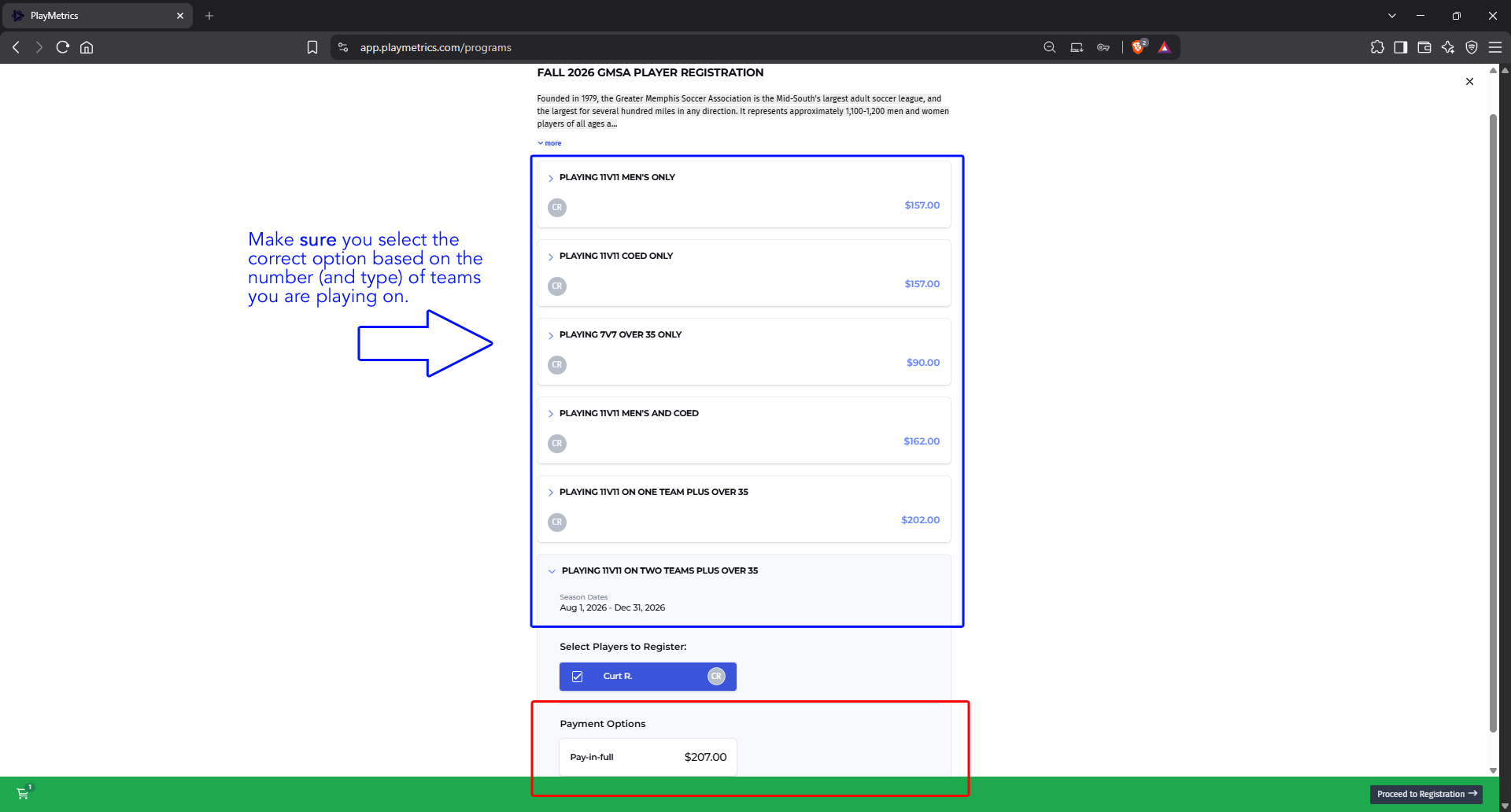Open Brave Rewards triangle icon
Viewport: 1511px width, 812px height.
click(1165, 47)
